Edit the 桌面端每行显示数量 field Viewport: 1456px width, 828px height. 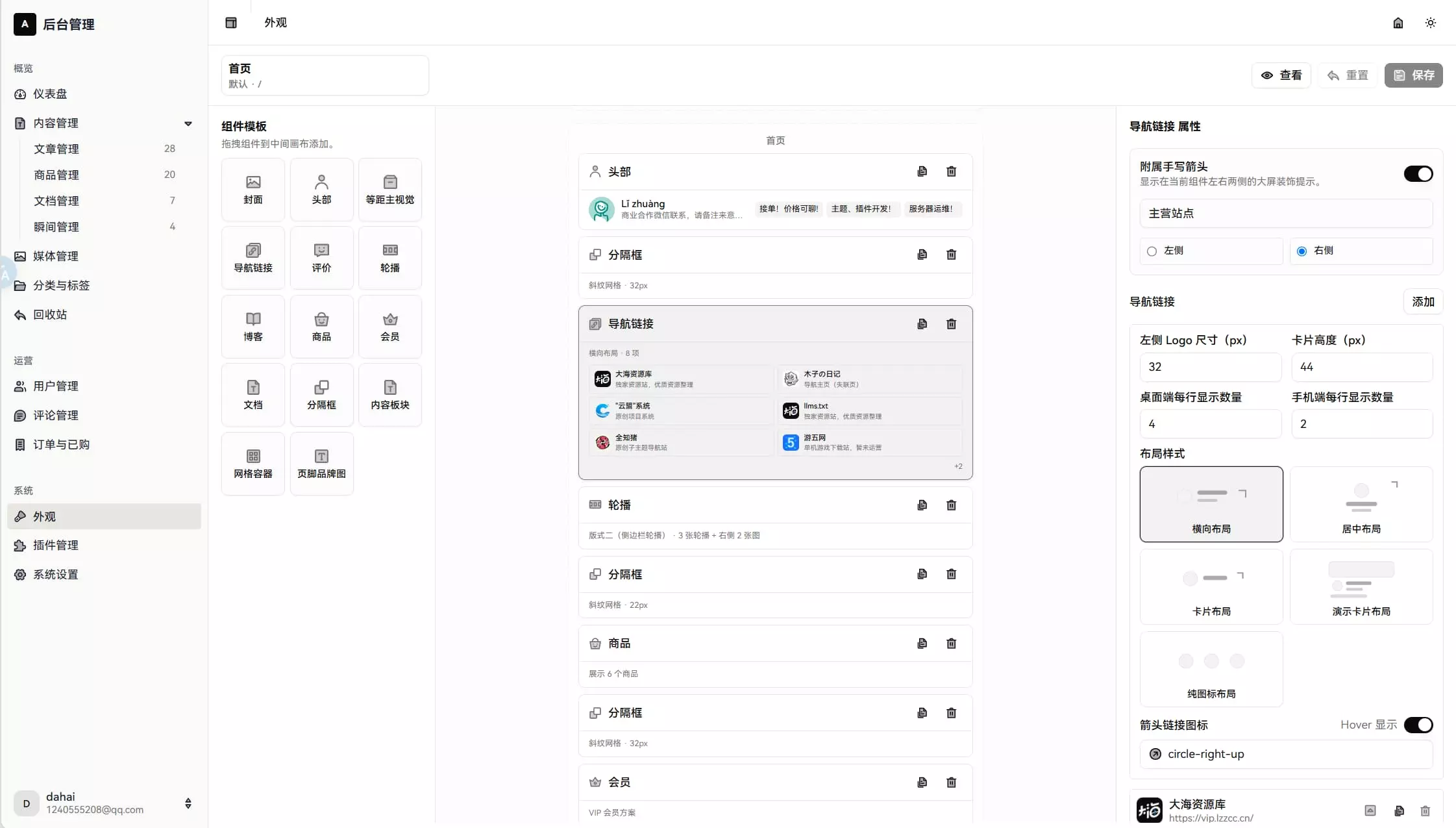[x=1211, y=424]
